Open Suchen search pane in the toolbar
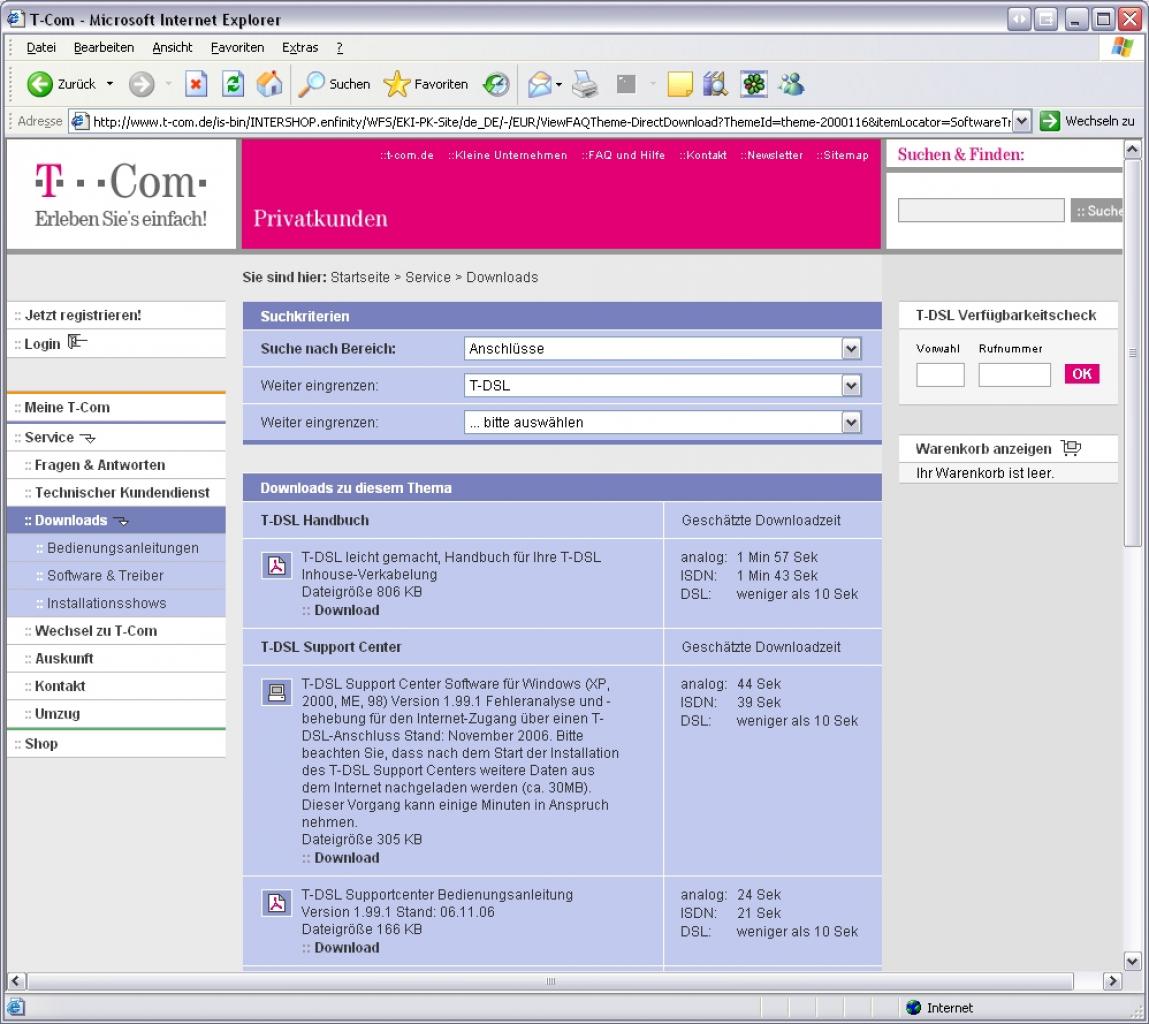 pyautogui.click(x=334, y=84)
